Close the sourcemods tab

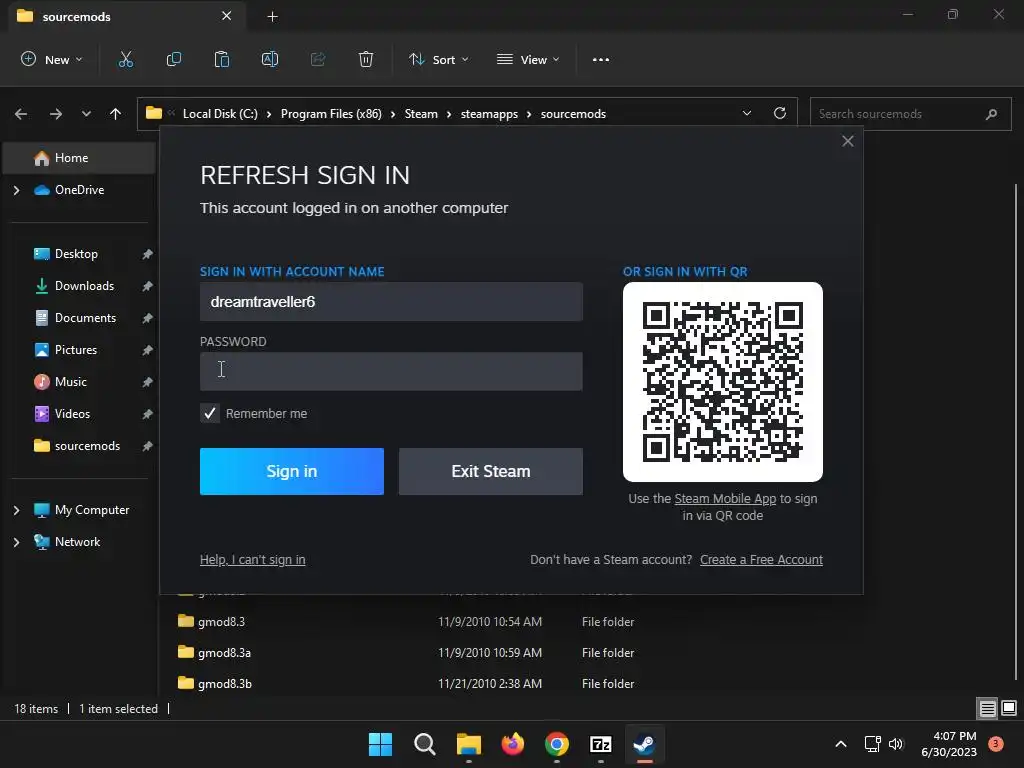(227, 16)
